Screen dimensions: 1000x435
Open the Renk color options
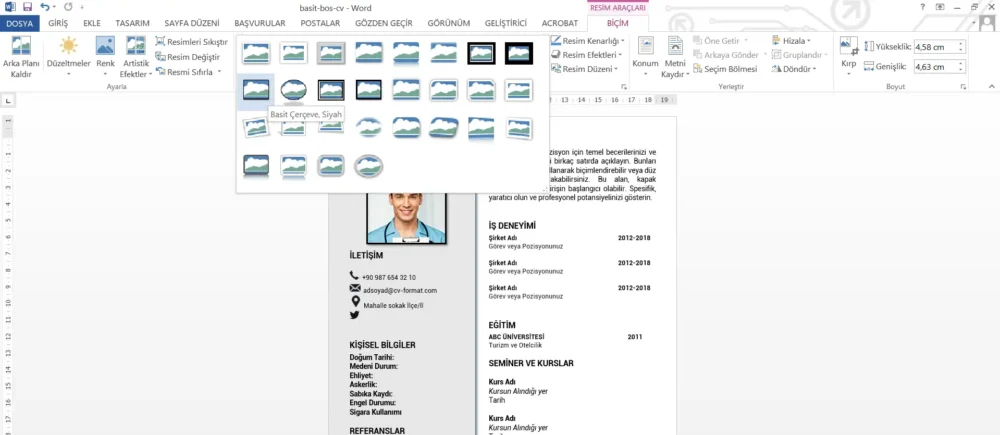105,58
